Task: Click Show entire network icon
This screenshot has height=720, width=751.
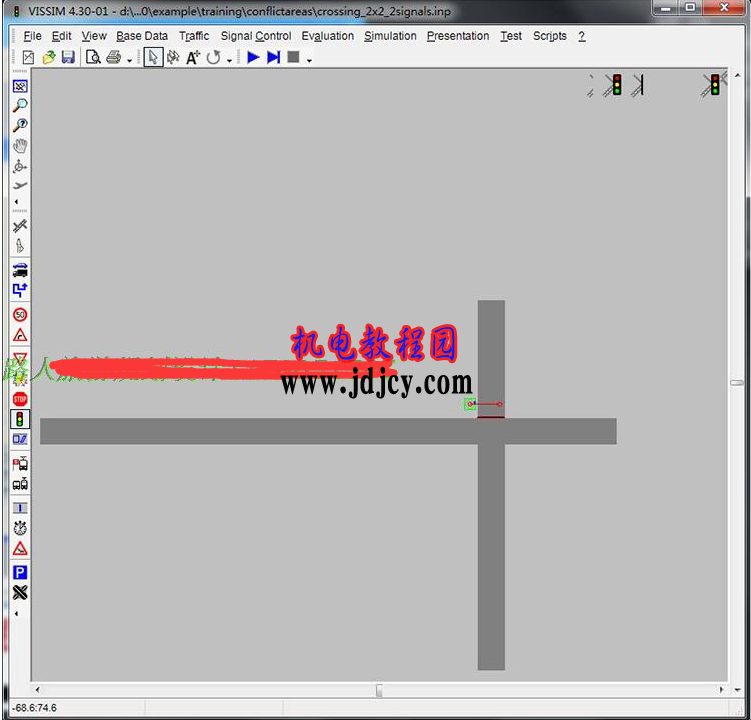Action: coord(20,86)
